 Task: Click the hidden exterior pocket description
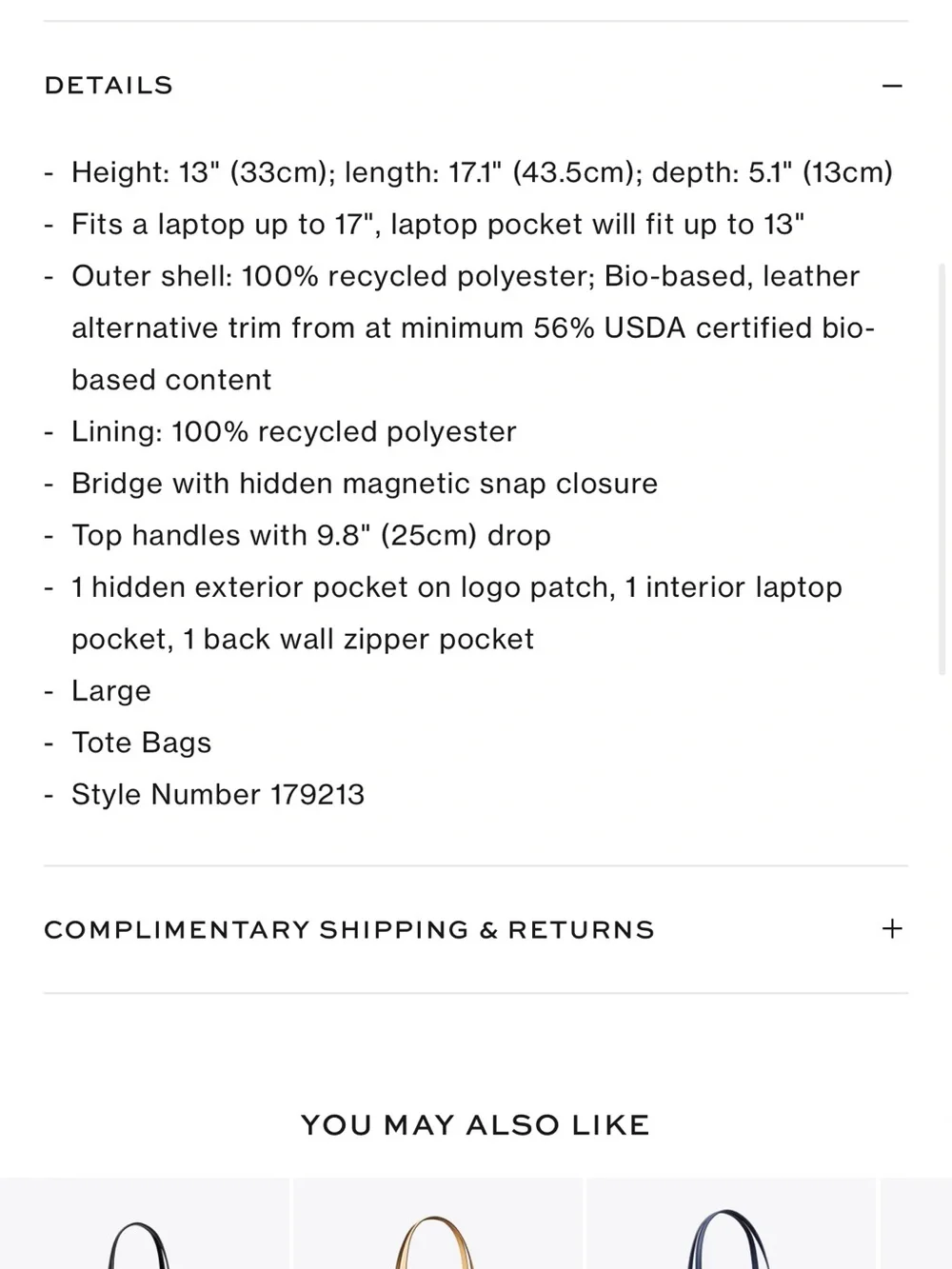tap(457, 613)
